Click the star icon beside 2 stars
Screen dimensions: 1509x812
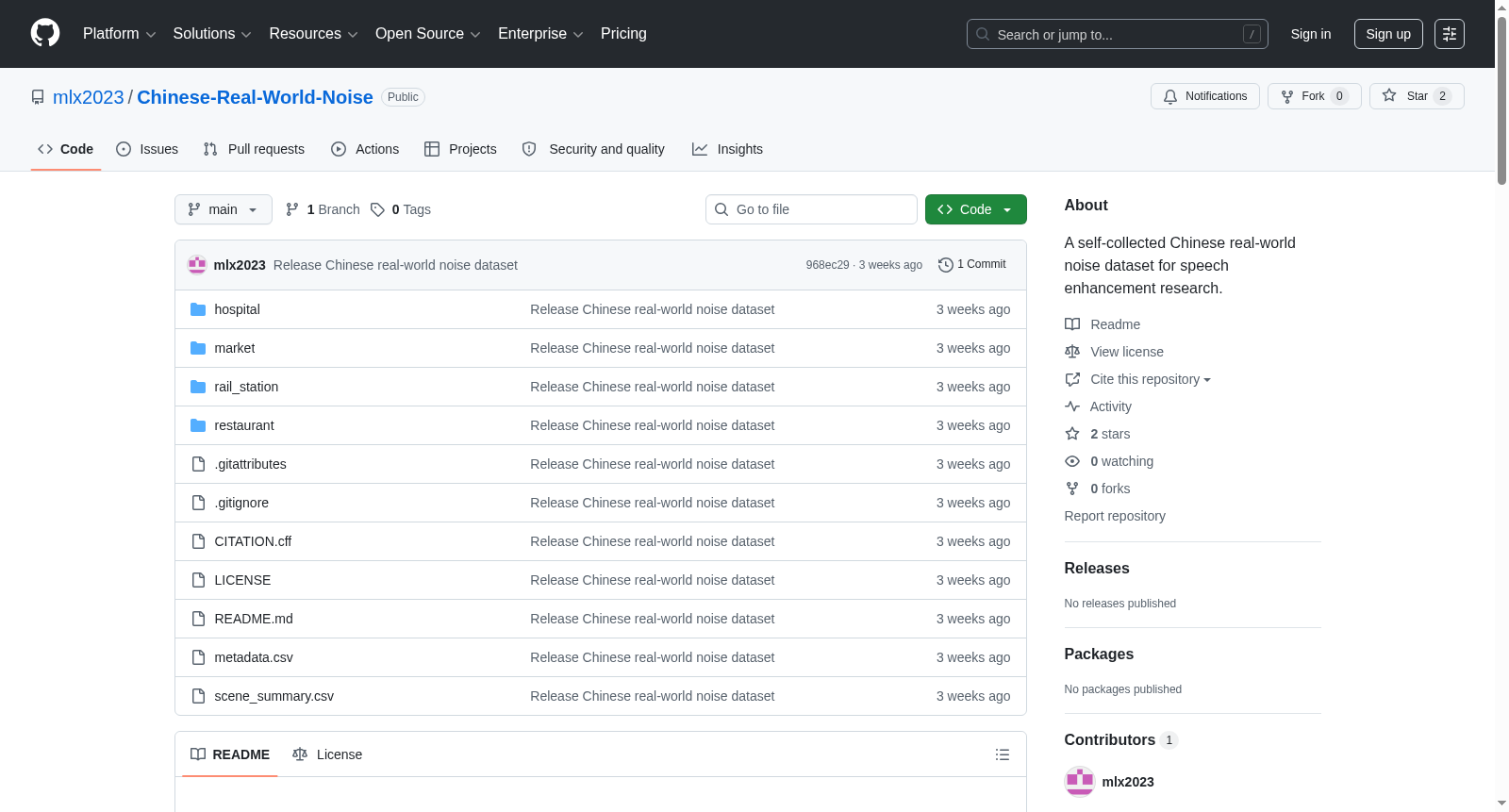pos(1072,434)
